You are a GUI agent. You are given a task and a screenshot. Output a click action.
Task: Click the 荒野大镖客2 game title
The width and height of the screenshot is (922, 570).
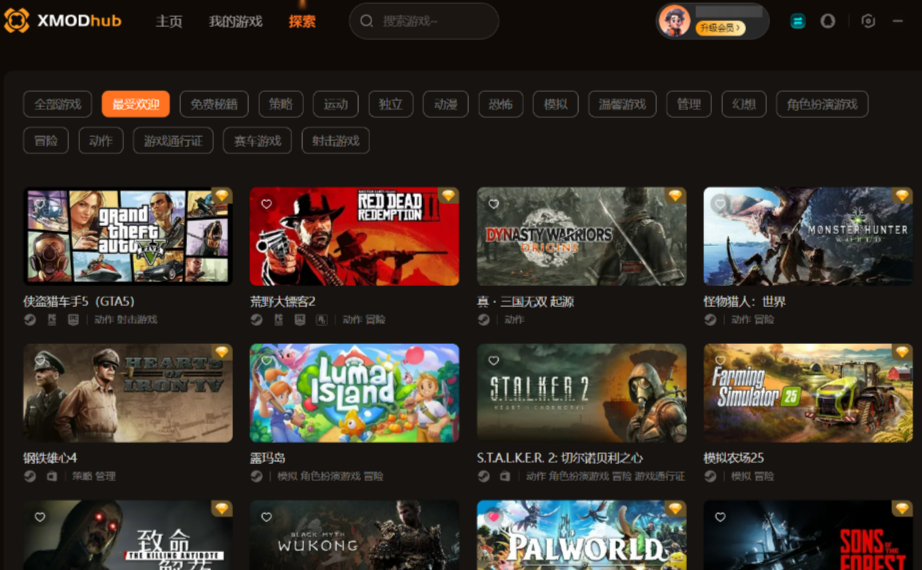(283, 302)
